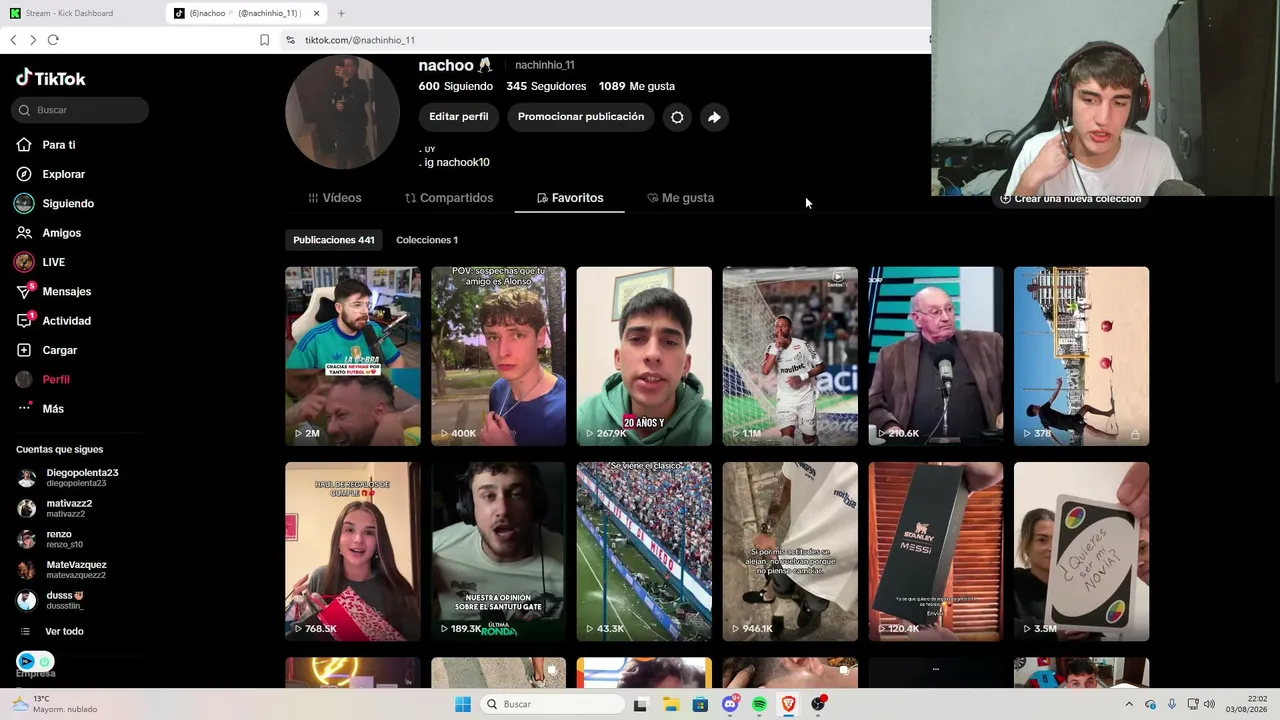Viewport: 1280px width, 720px height.
Task: Click Promocionar publicación button
Action: (581, 117)
